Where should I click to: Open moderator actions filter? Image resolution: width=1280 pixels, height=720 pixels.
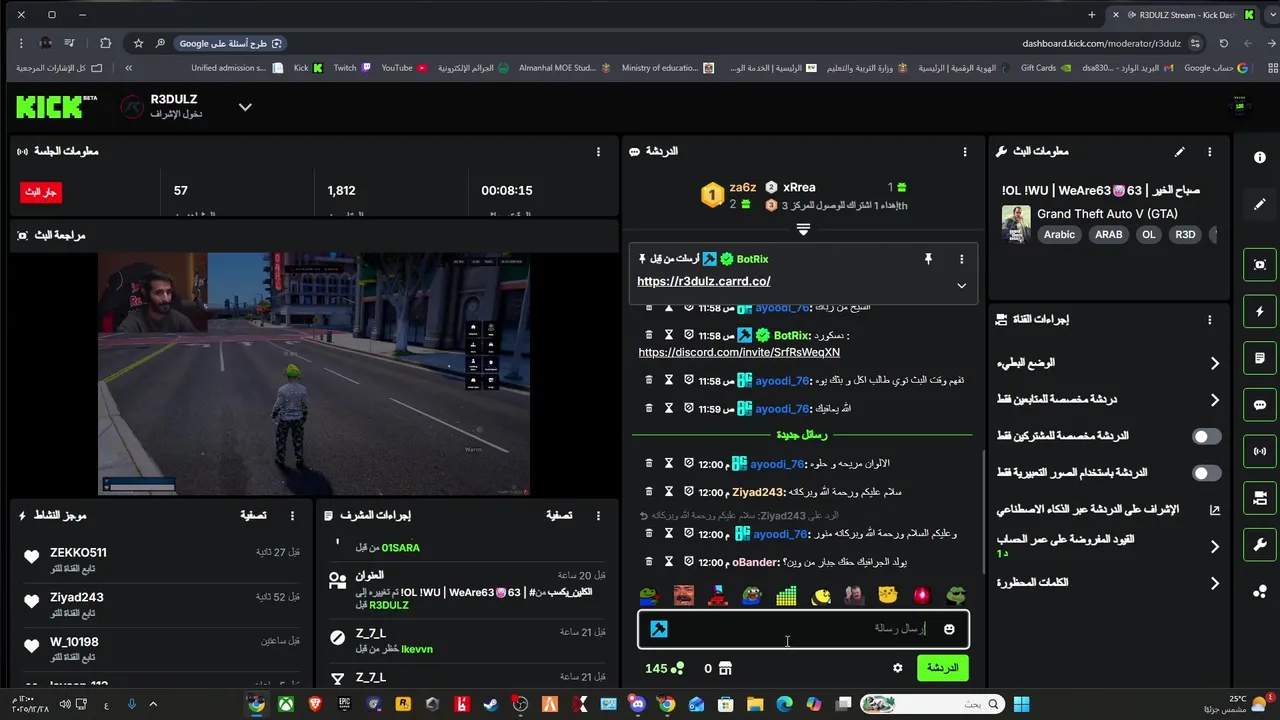coord(559,516)
